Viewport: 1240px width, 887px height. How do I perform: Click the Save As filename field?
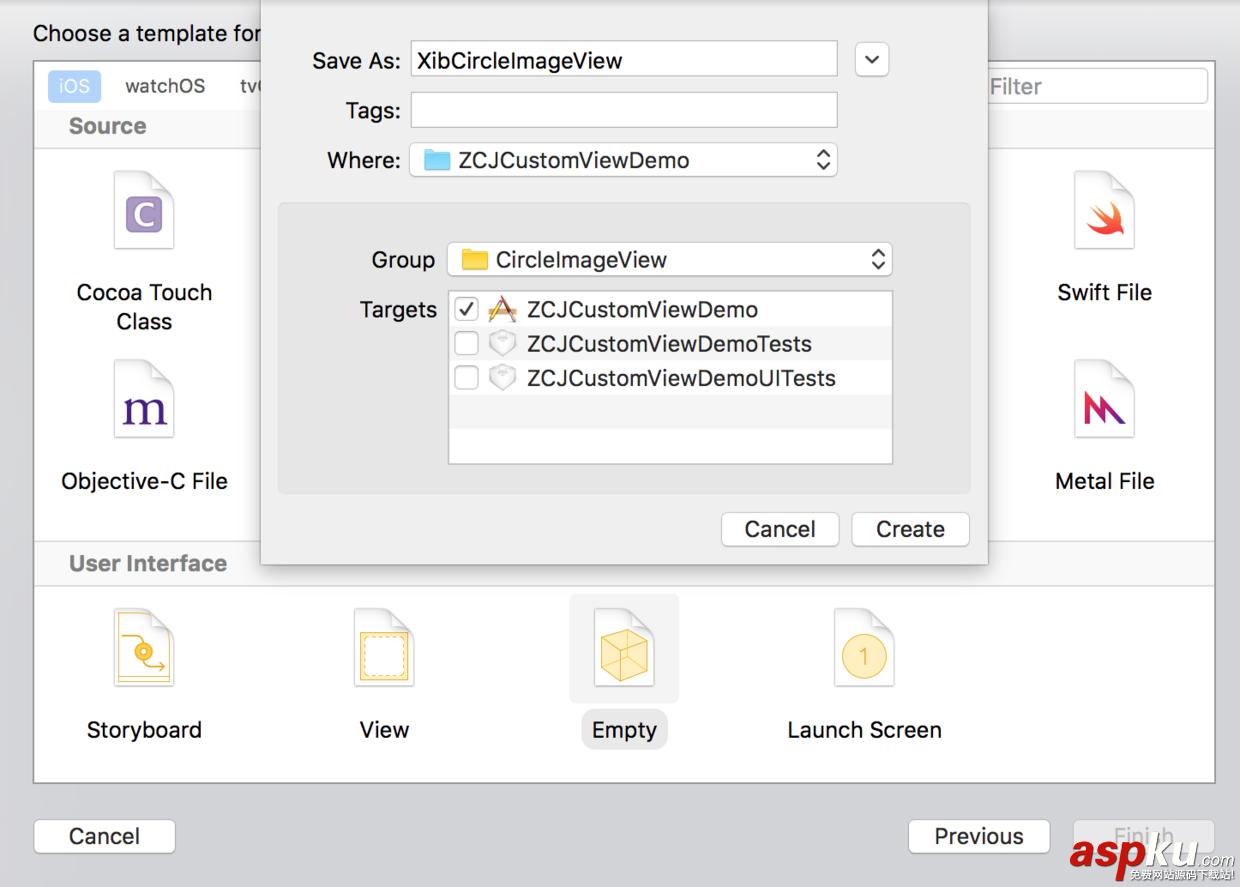click(x=623, y=60)
